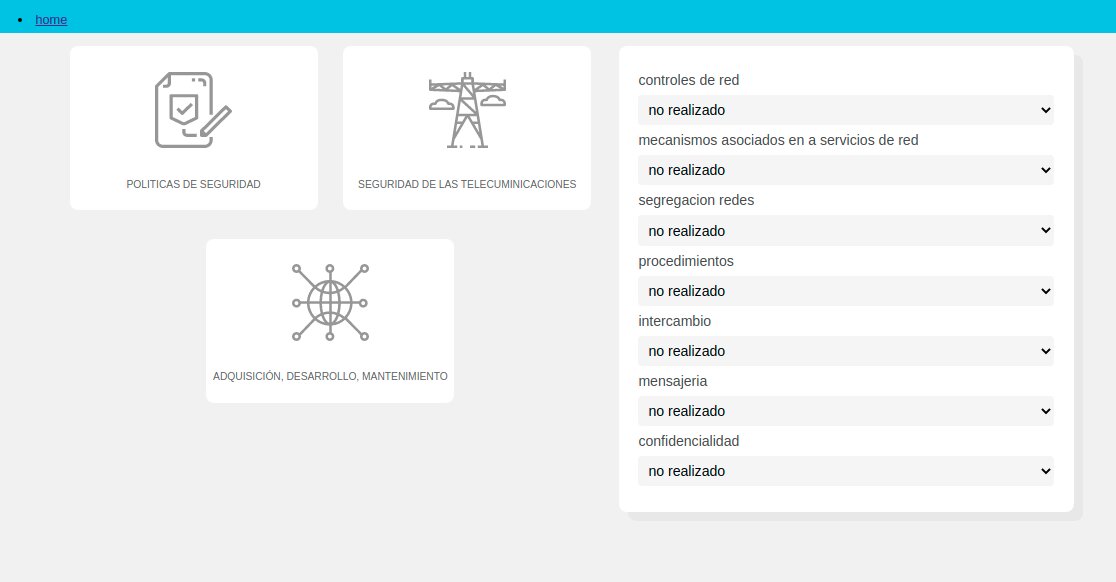Select the POLITICAS DE SEGURIDAD card title

(193, 184)
